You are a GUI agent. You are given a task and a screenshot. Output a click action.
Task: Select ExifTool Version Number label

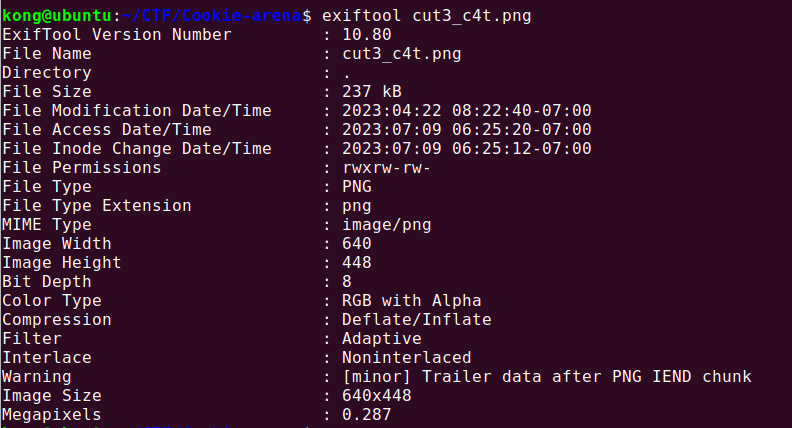pos(117,35)
